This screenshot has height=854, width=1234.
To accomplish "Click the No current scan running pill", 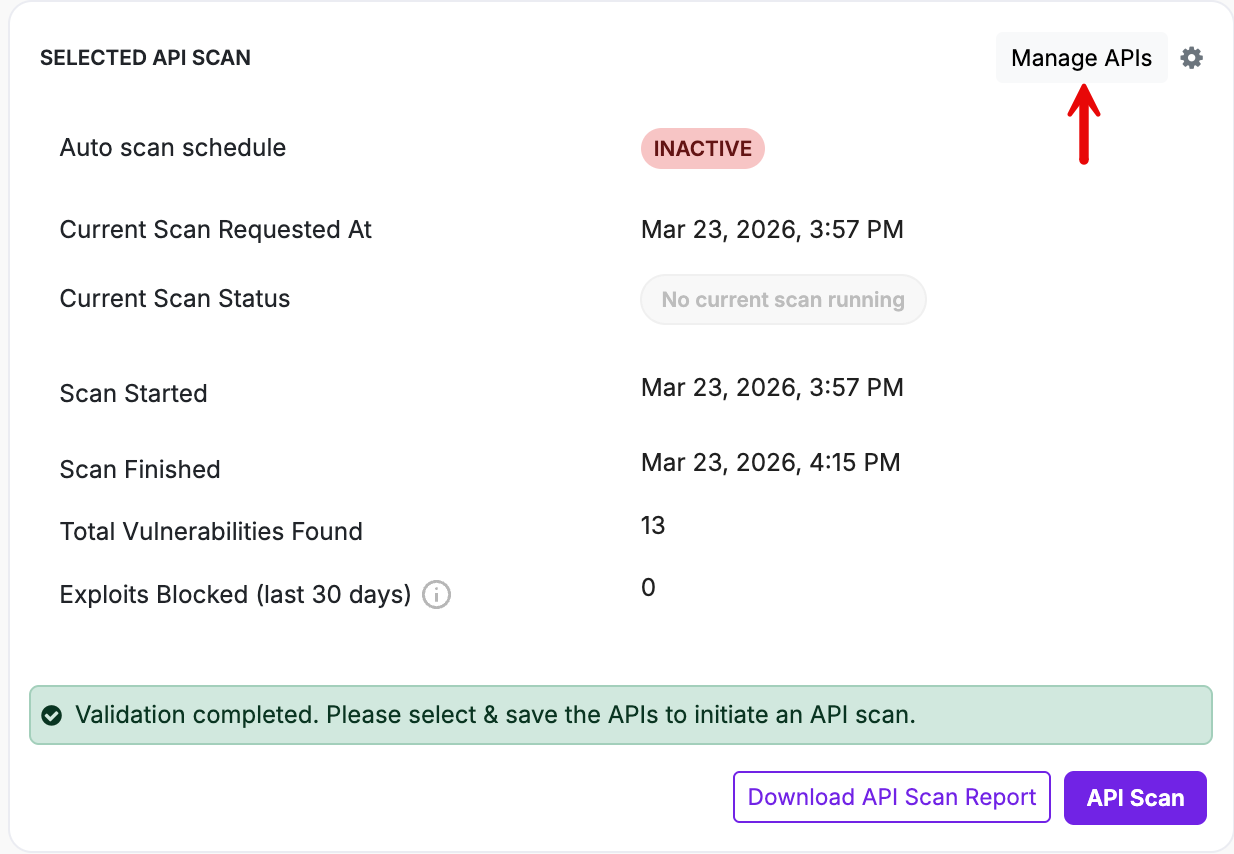I will [783, 300].
